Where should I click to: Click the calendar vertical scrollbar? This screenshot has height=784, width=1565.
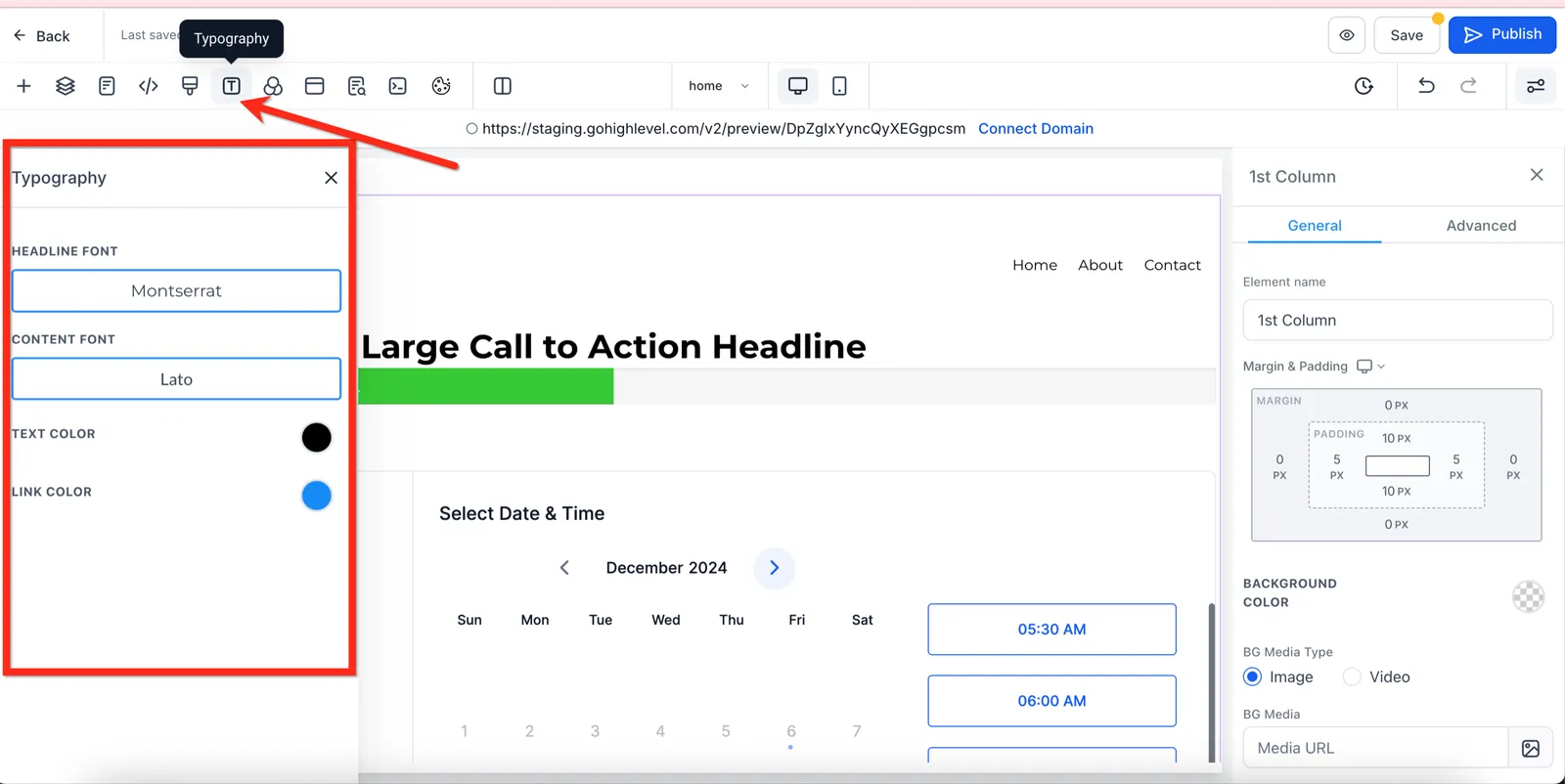(x=1212, y=682)
